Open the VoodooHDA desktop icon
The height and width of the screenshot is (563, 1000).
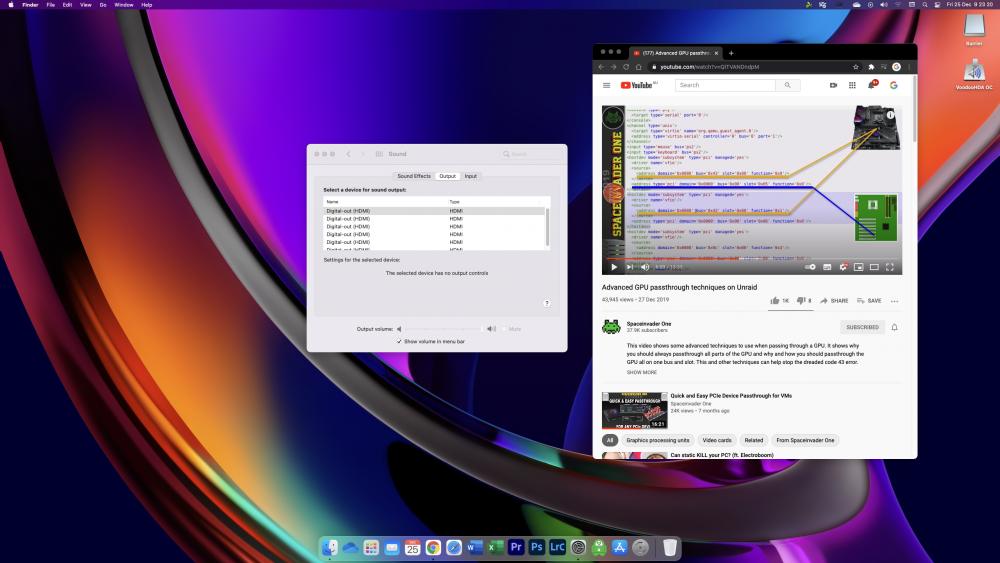(974, 73)
